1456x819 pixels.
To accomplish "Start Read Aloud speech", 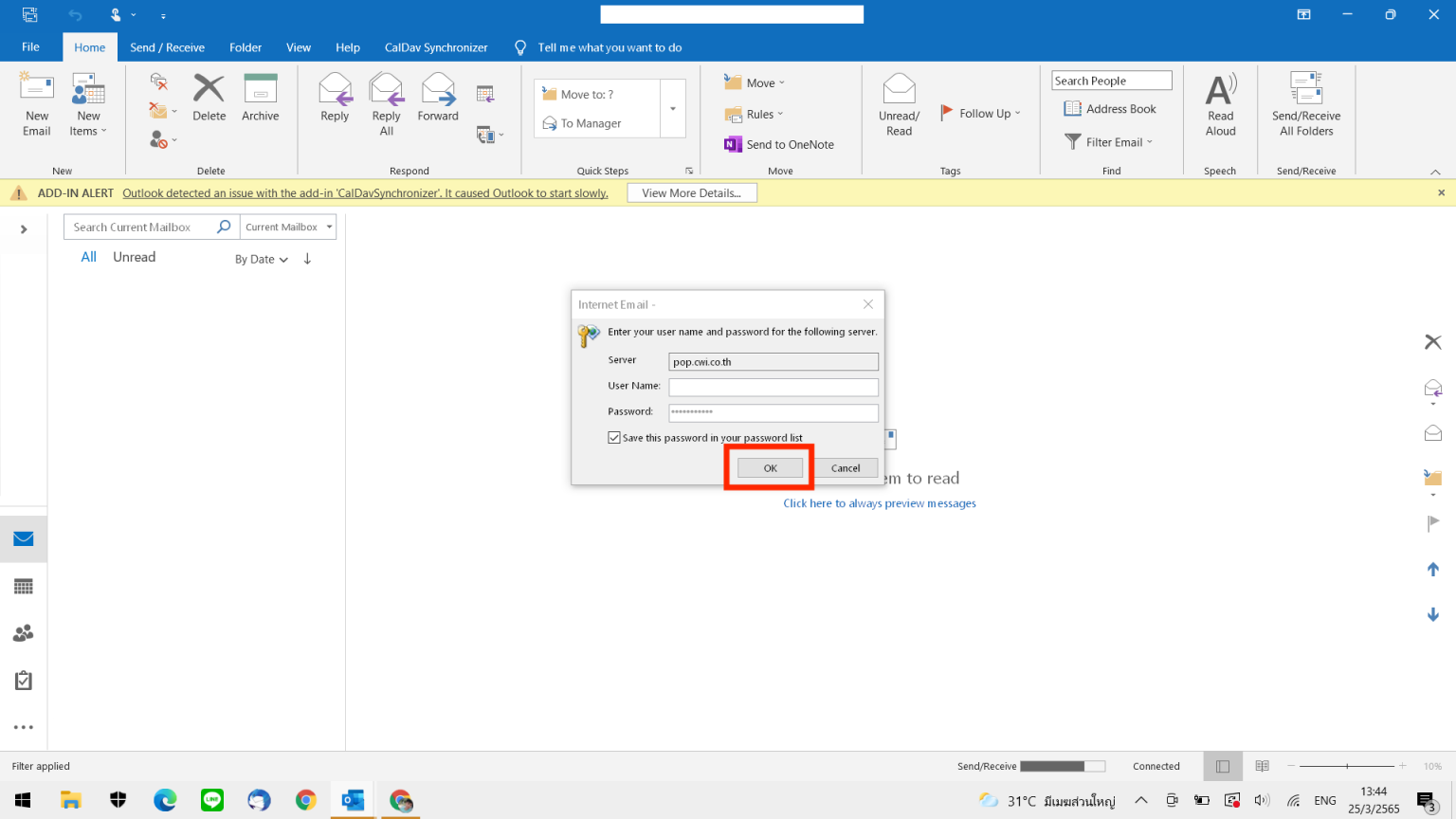I will point(1221,105).
